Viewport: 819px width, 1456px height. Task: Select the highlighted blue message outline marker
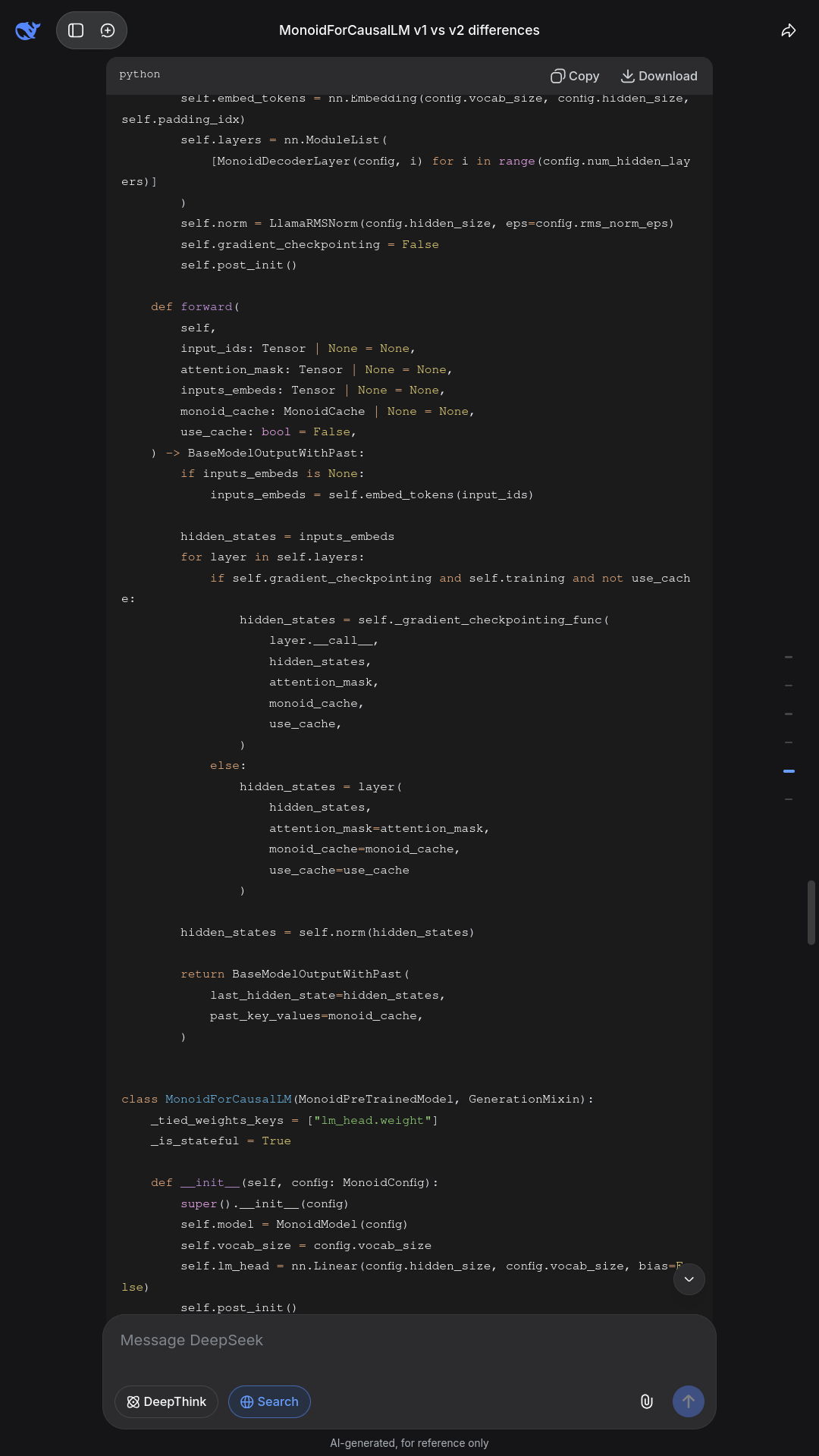pyautogui.click(x=789, y=770)
